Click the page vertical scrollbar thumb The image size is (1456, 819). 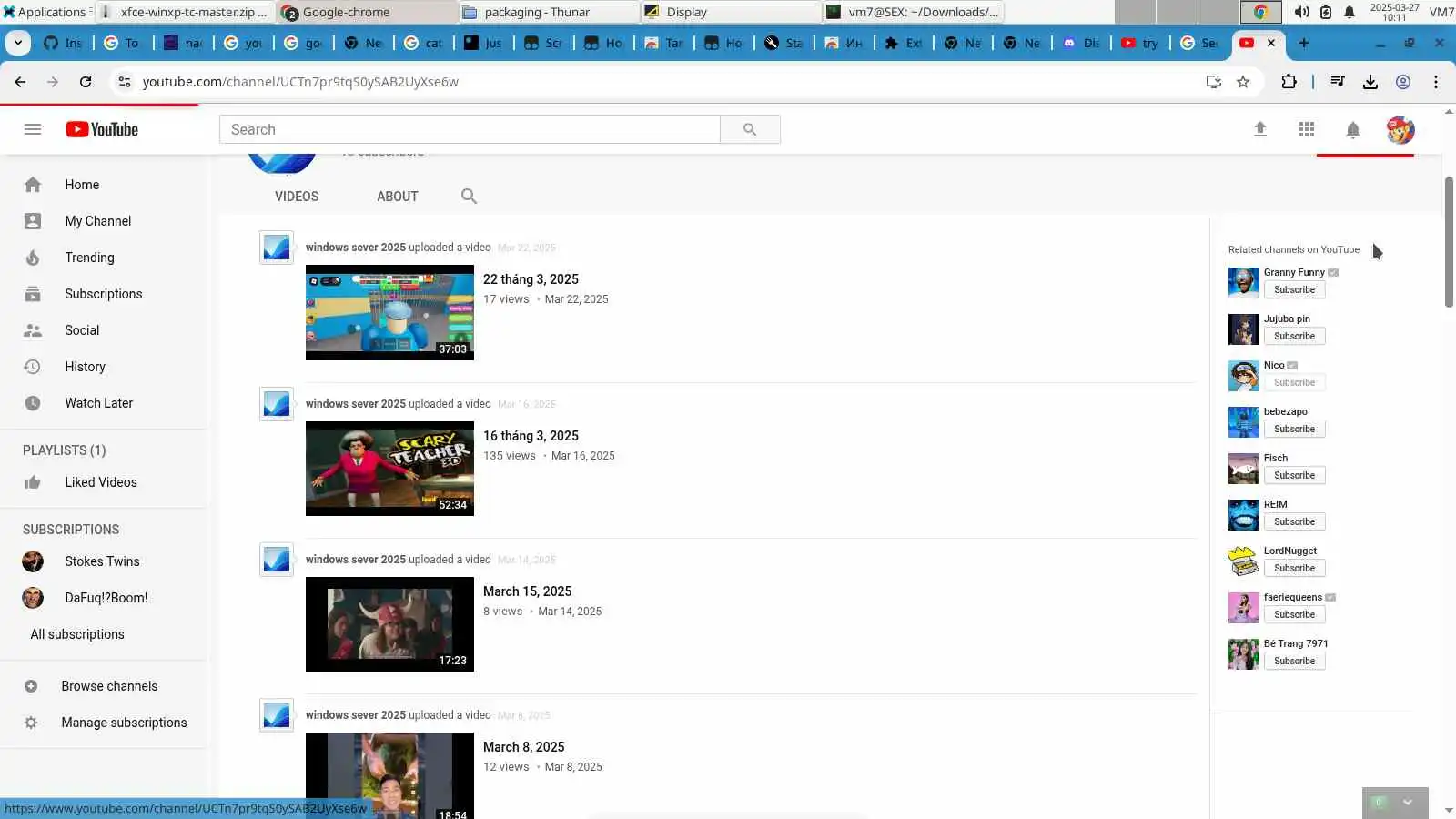1449,242
